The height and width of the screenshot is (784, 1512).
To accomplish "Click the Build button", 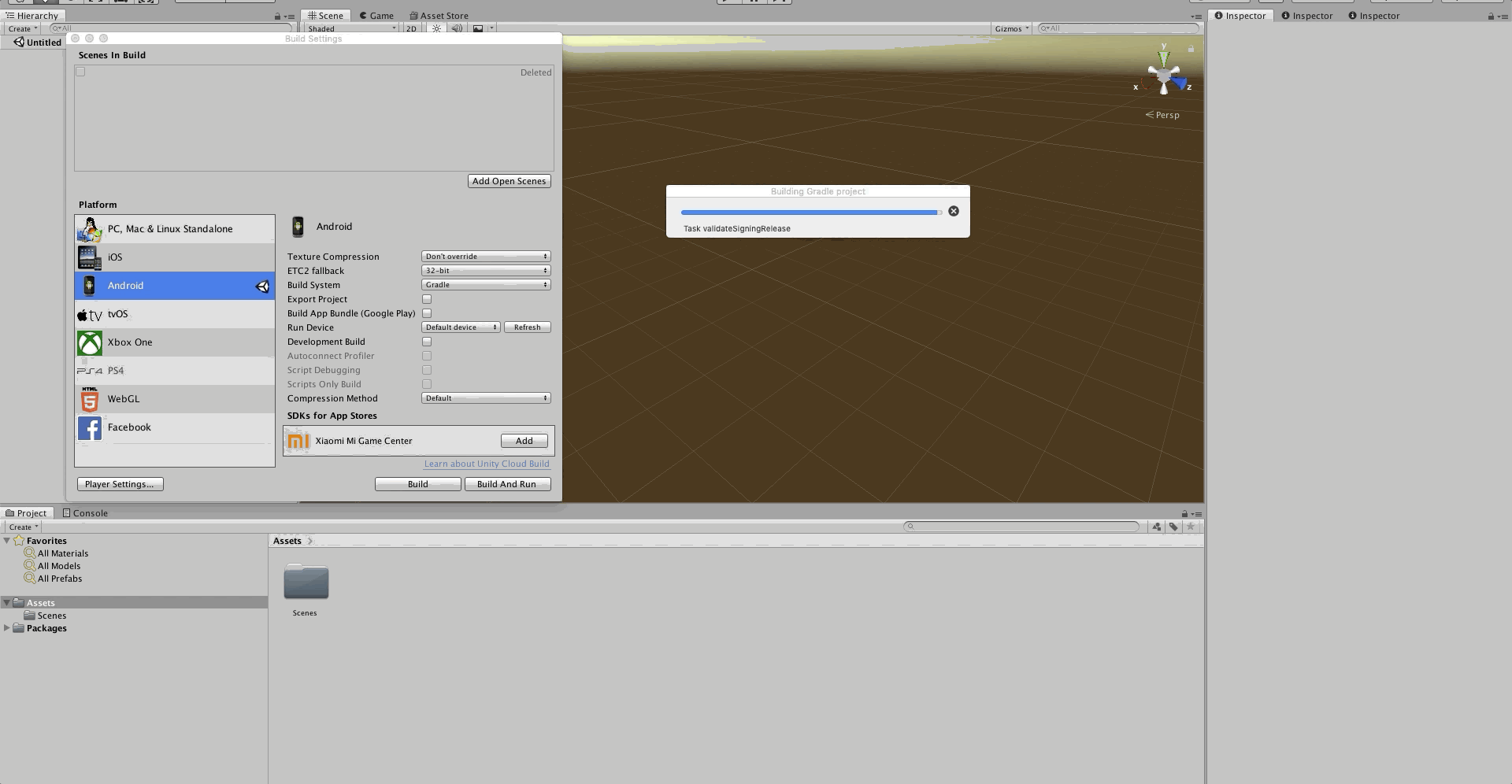I will (418, 484).
